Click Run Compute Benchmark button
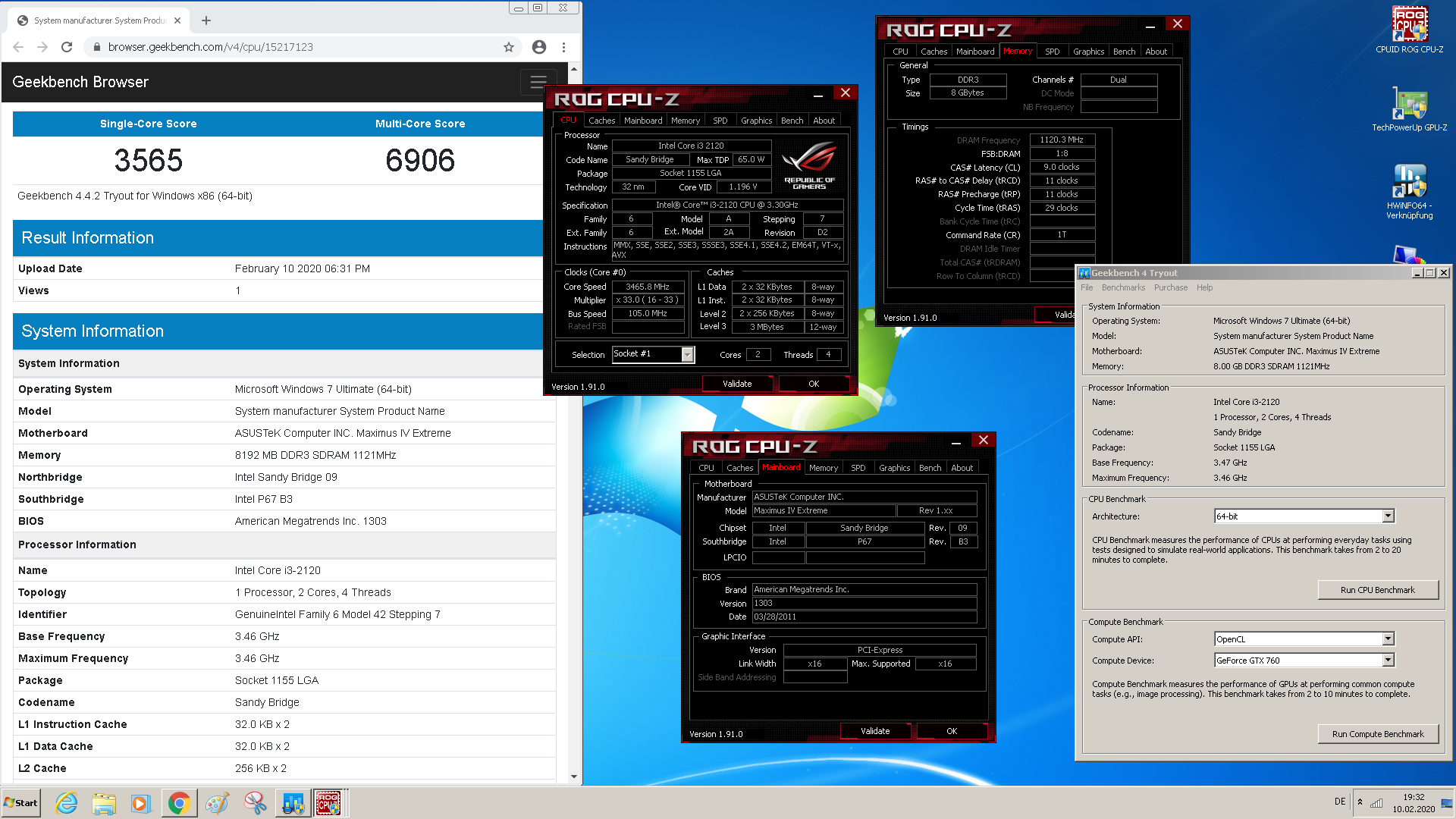This screenshot has height=819, width=1456. (1378, 734)
